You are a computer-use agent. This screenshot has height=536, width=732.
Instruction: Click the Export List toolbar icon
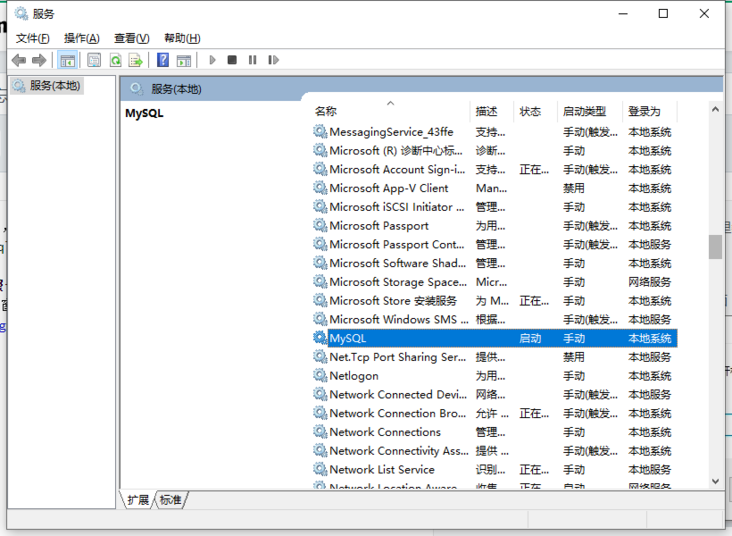pos(135,60)
